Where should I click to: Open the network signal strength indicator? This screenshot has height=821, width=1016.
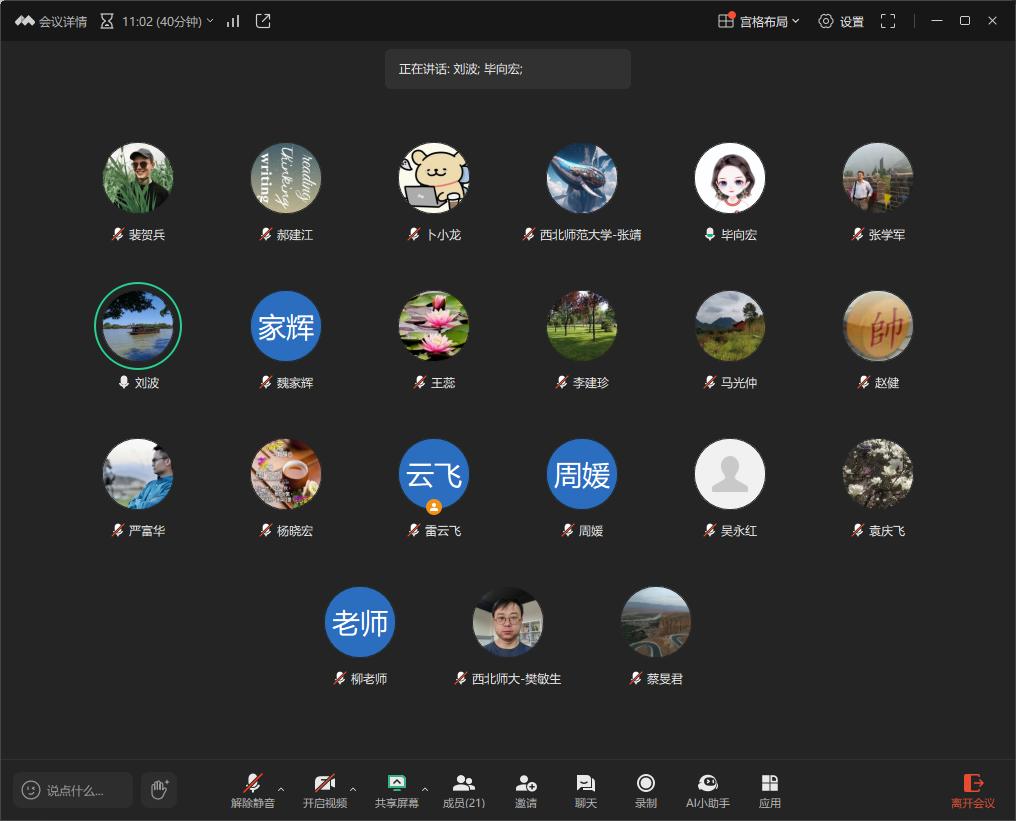[x=233, y=21]
